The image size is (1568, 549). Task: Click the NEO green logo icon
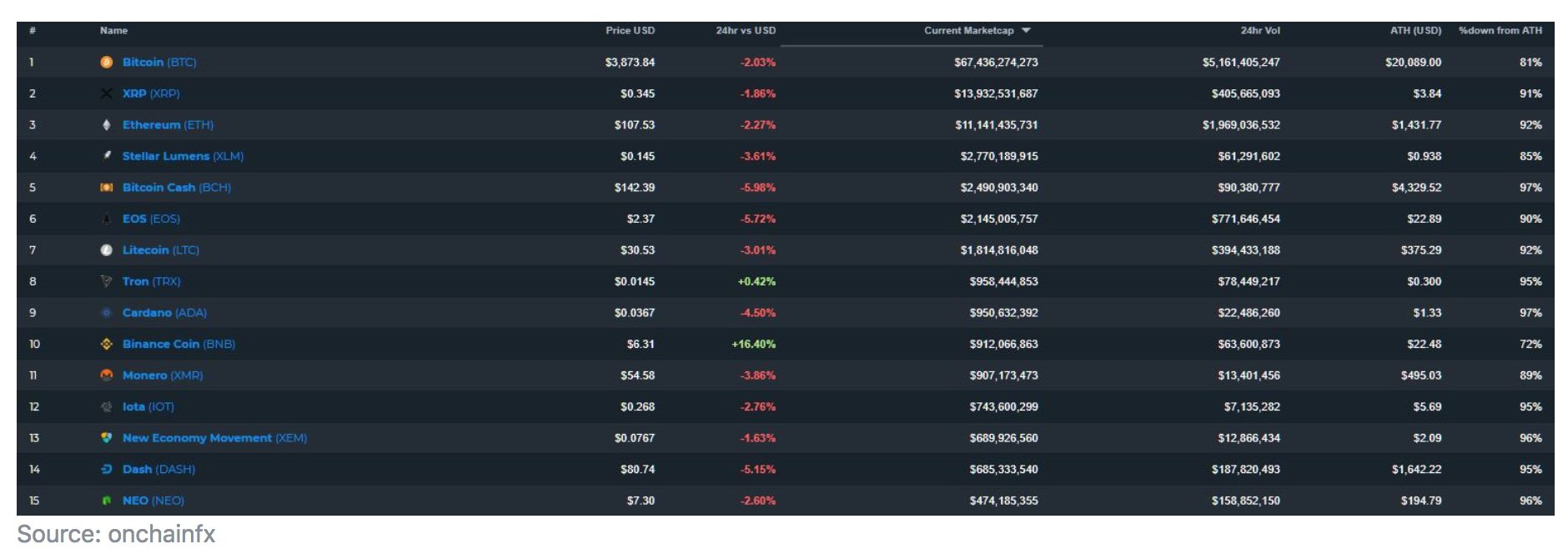coord(107,501)
